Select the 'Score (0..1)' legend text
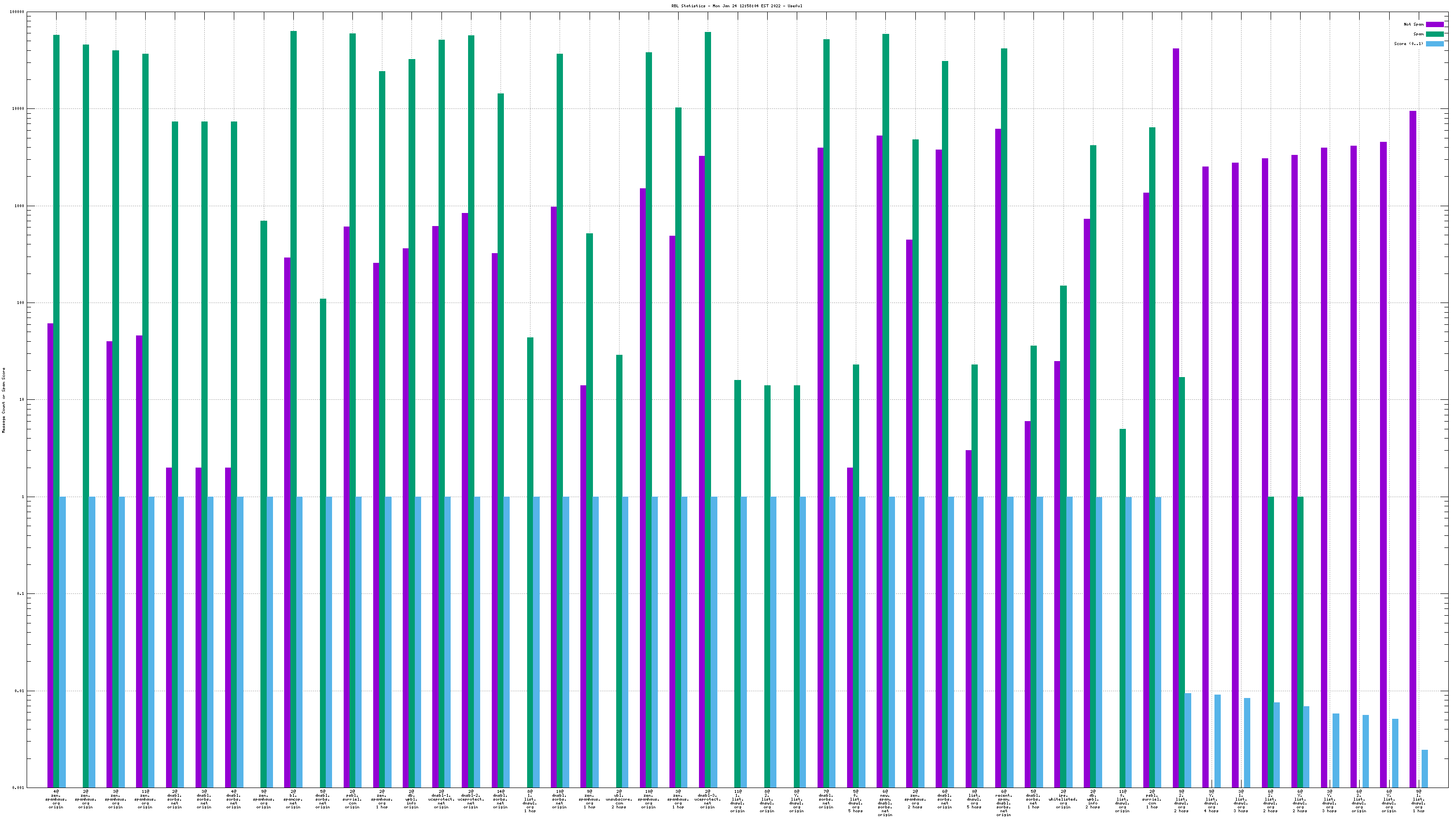This screenshot has height=819, width=1456. coord(1409,44)
